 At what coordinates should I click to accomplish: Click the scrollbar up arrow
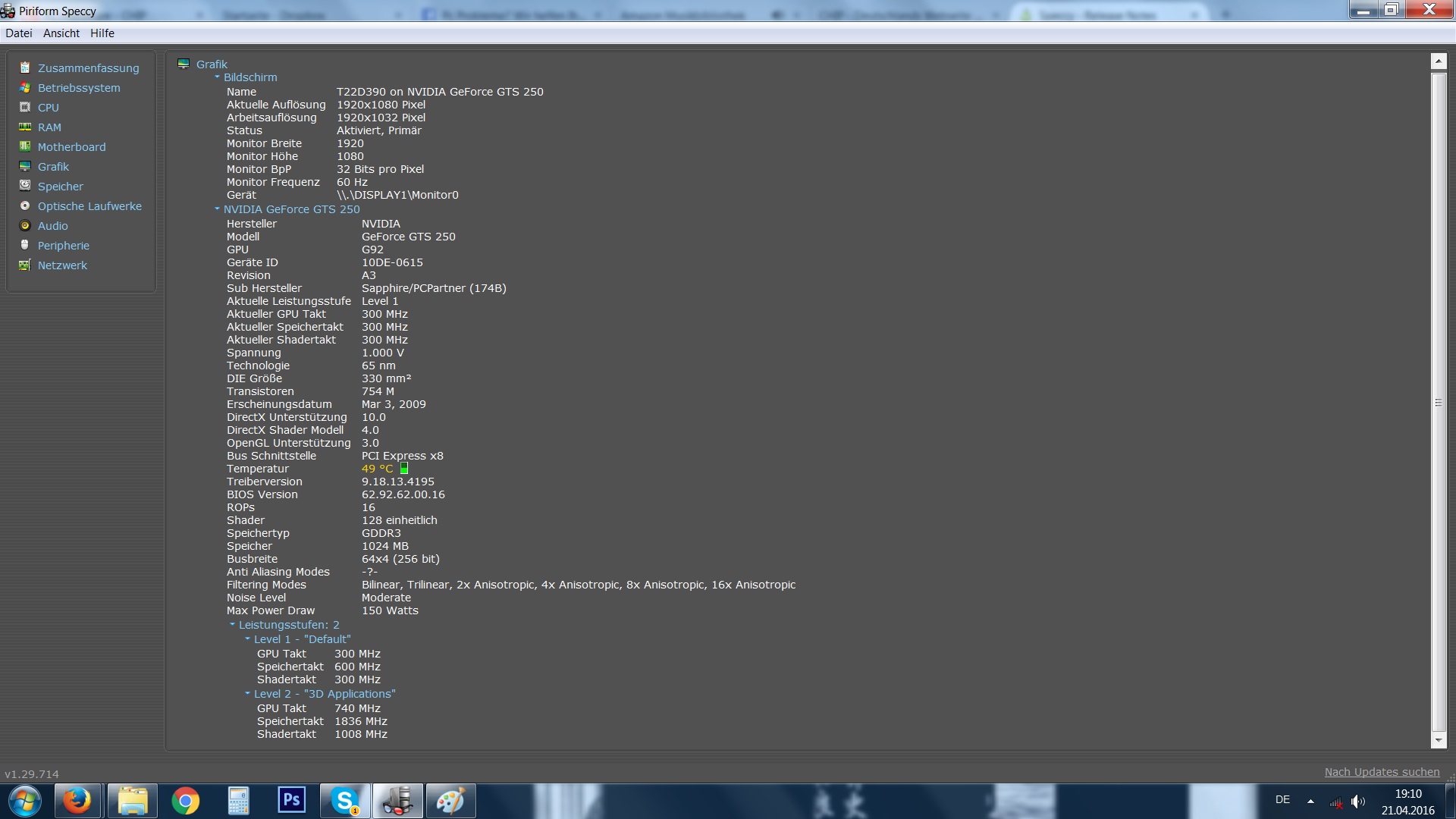click(1439, 61)
